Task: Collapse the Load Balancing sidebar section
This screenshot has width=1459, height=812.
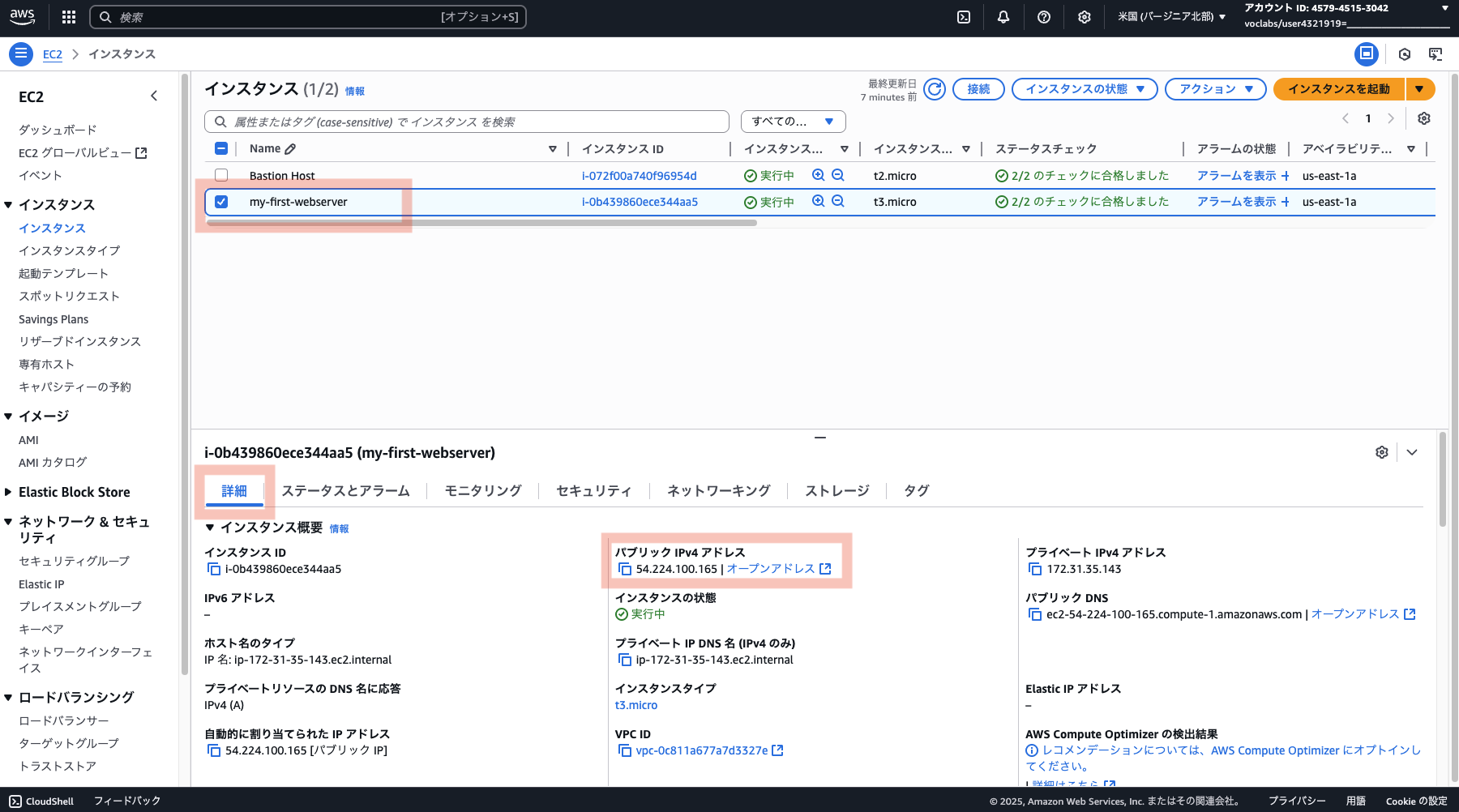Action: point(8,698)
